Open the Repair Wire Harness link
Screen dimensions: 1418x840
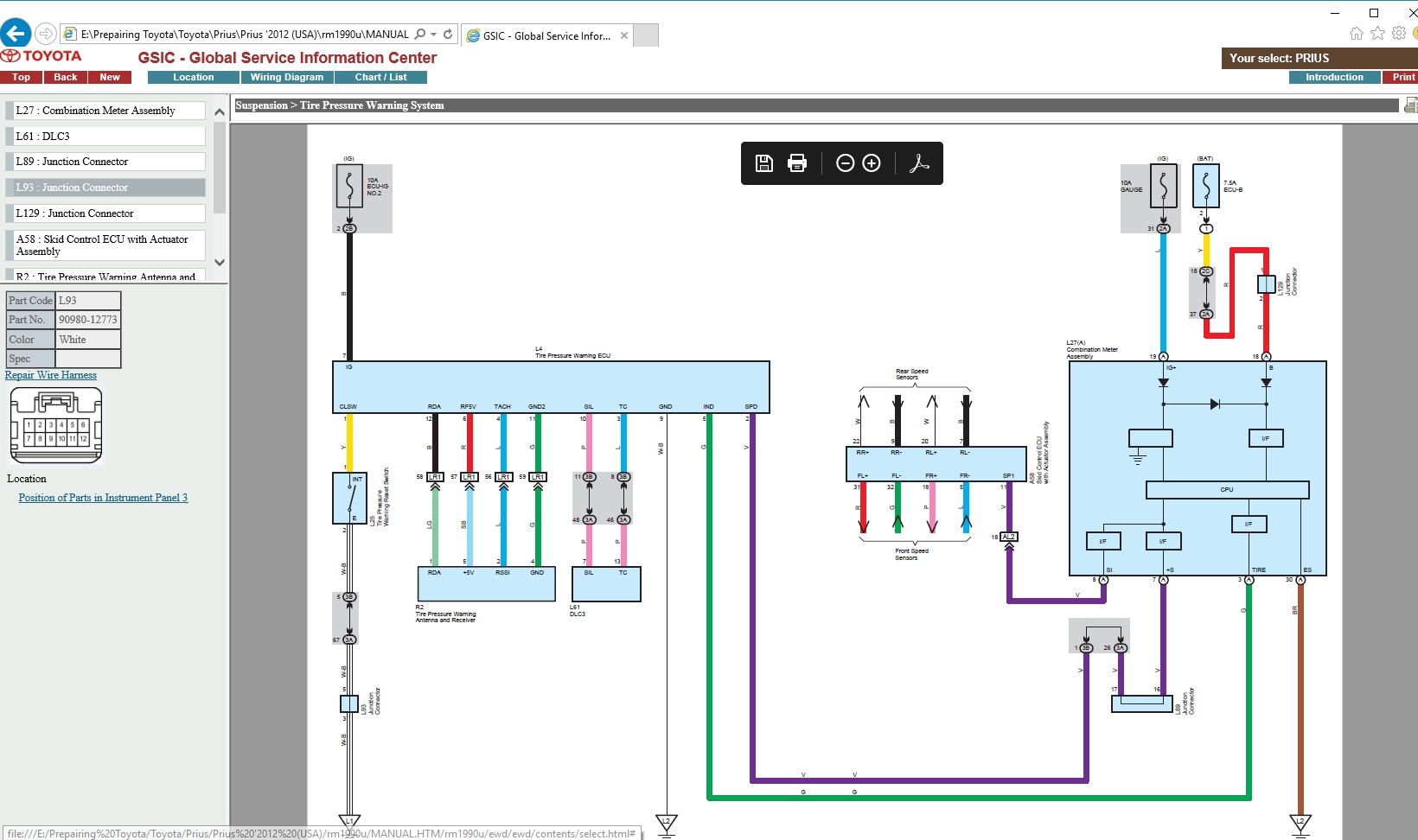coord(51,375)
